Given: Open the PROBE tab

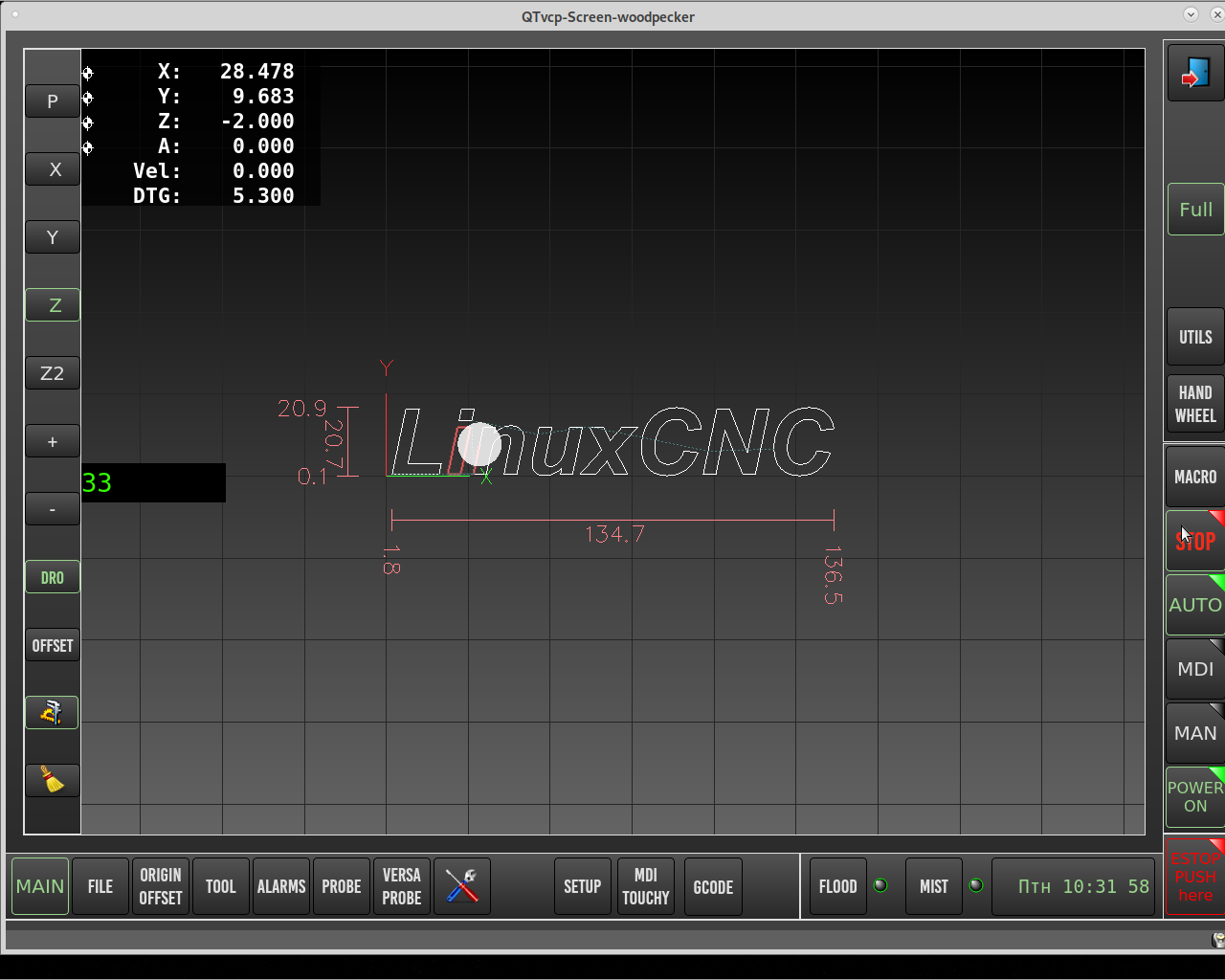Looking at the screenshot, I should click(x=342, y=886).
